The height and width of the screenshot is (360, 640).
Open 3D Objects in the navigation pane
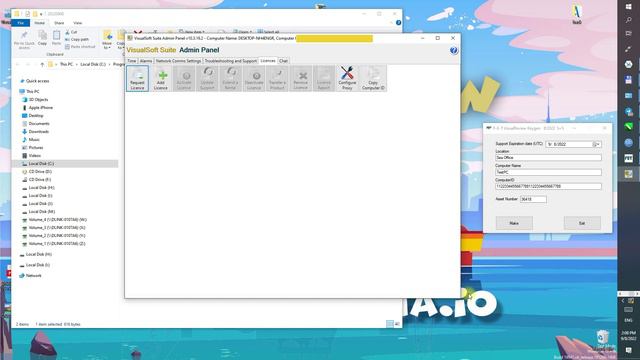pos(38,100)
